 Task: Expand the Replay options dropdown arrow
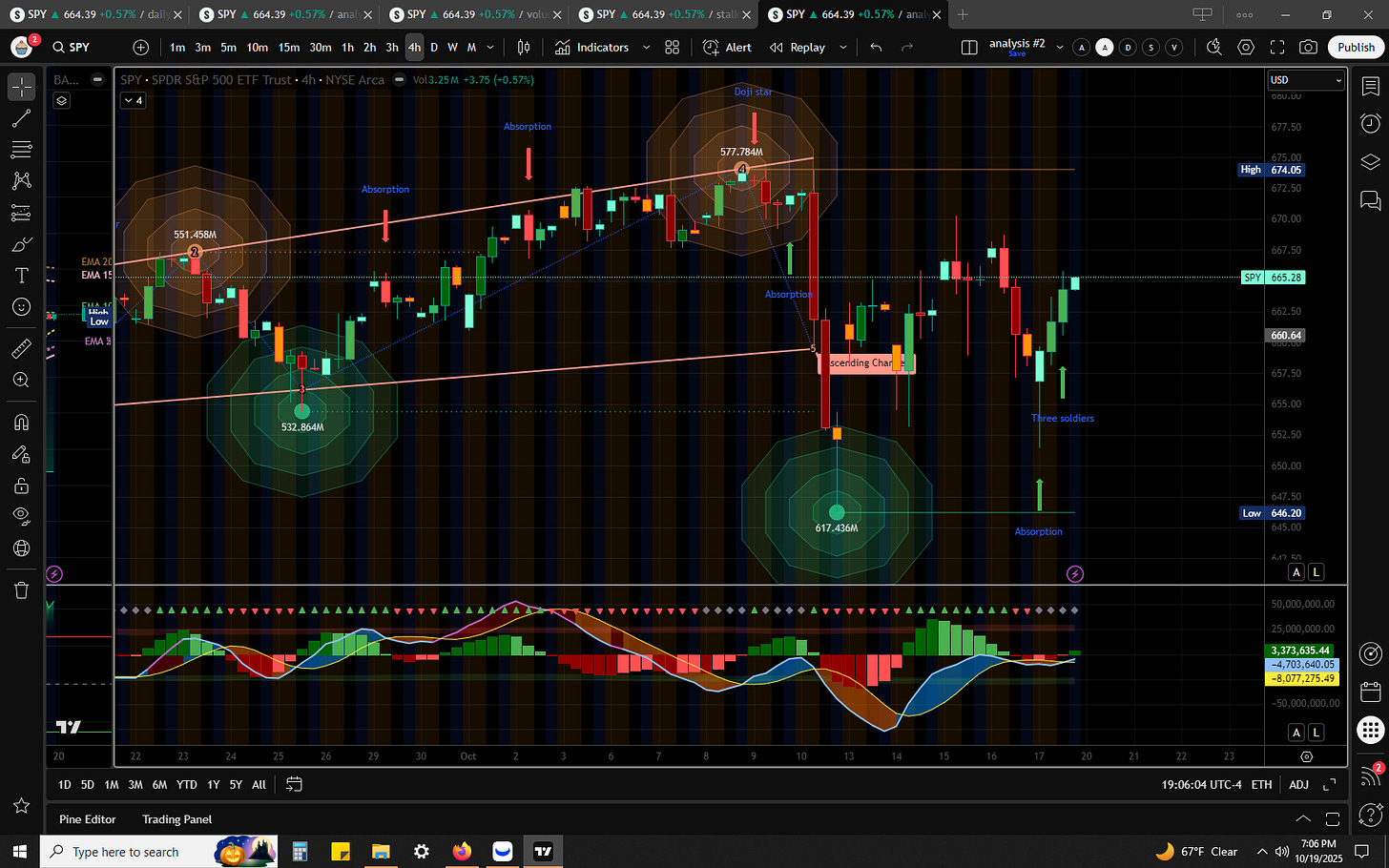[x=842, y=47]
